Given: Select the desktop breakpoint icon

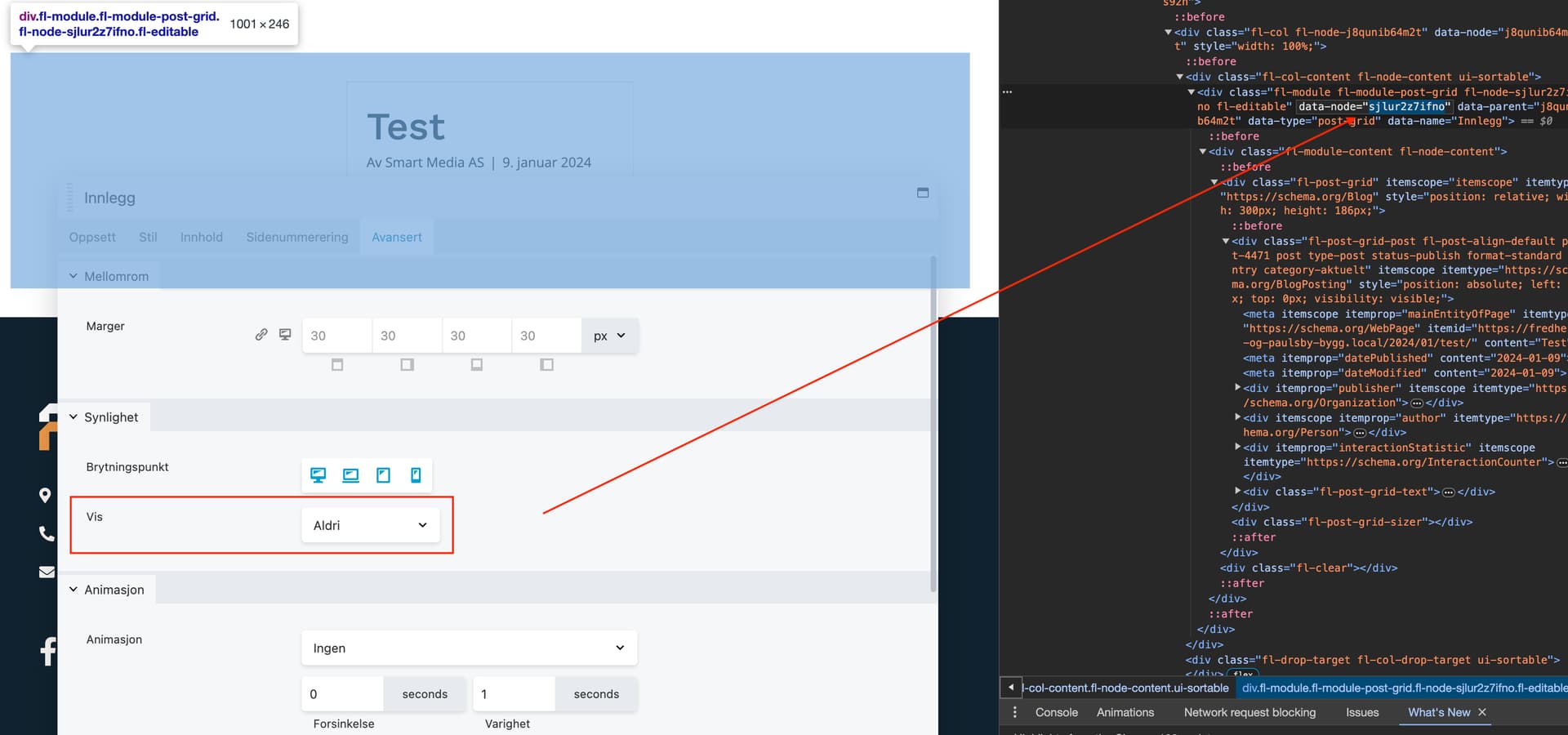Looking at the screenshot, I should 318,475.
